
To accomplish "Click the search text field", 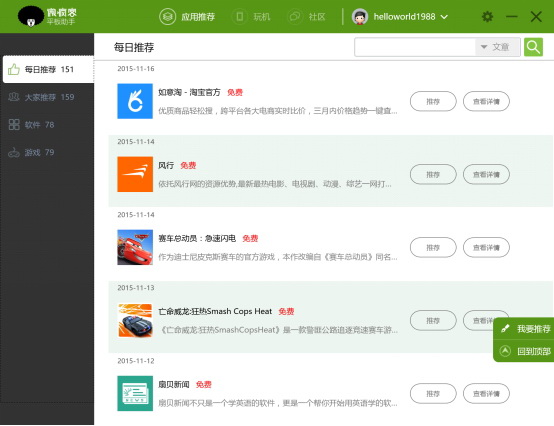I will pos(415,47).
